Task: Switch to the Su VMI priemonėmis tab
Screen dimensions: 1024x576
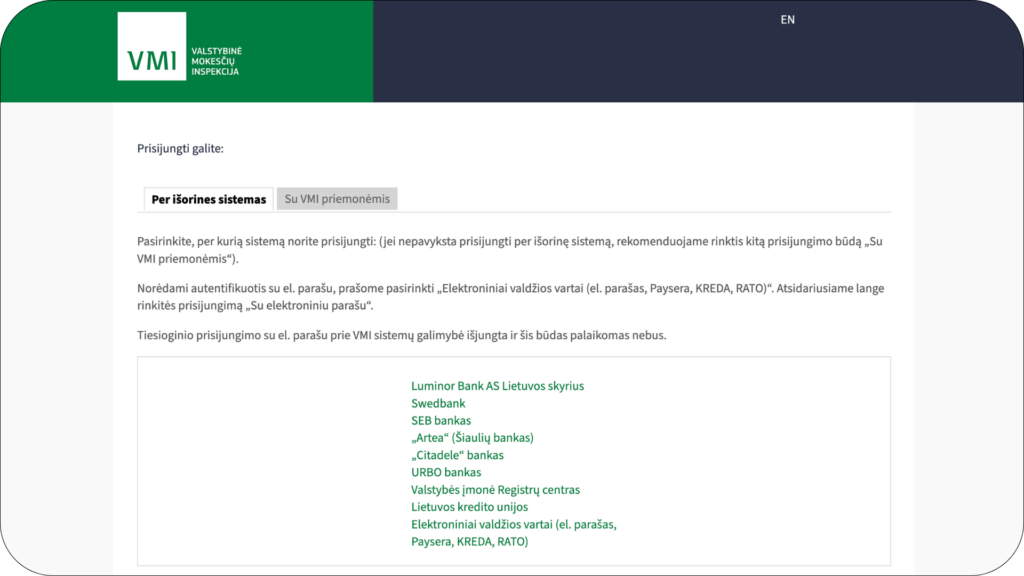Action: pyautogui.click(x=337, y=199)
